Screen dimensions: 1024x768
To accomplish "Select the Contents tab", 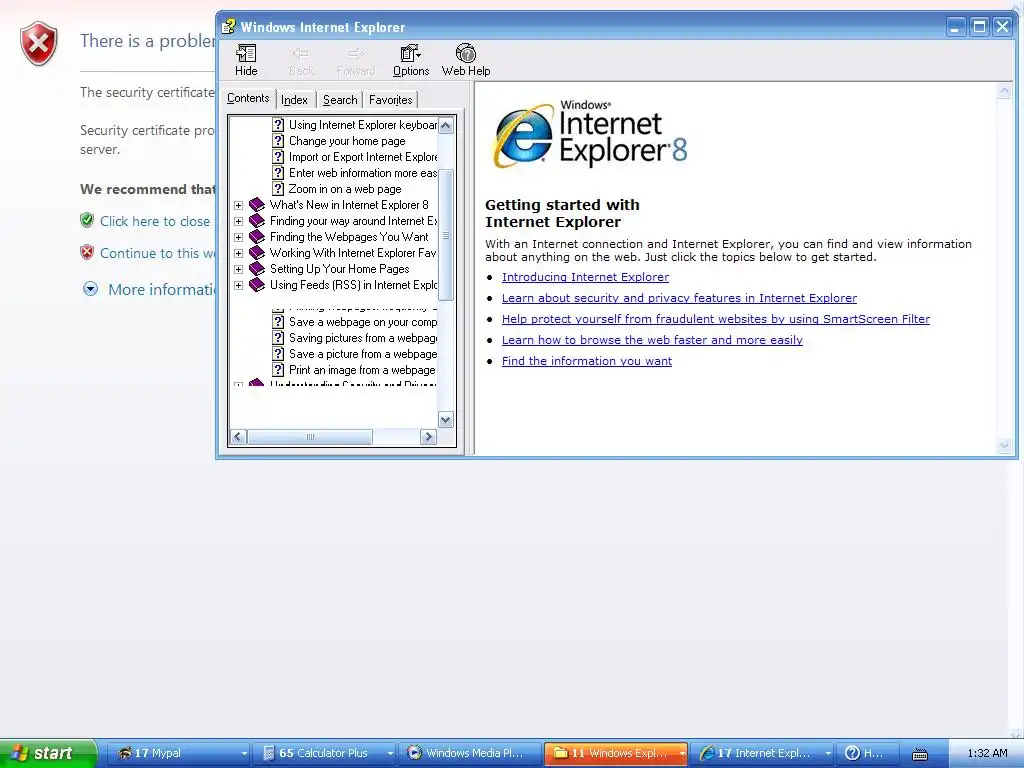I will click(x=248, y=98).
